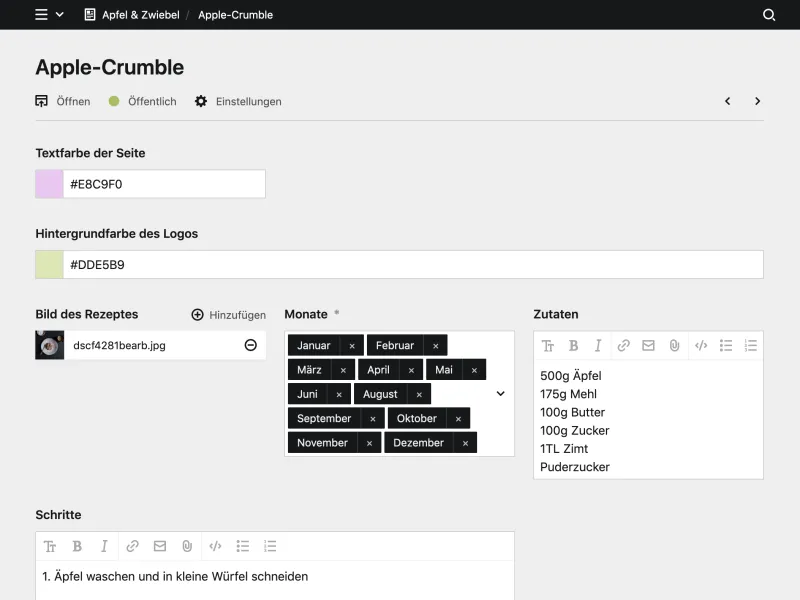This screenshot has height=600, width=800.
Task: Apply italic formatting in the Schritte toolbar
Action: click(x=104, y=546)
